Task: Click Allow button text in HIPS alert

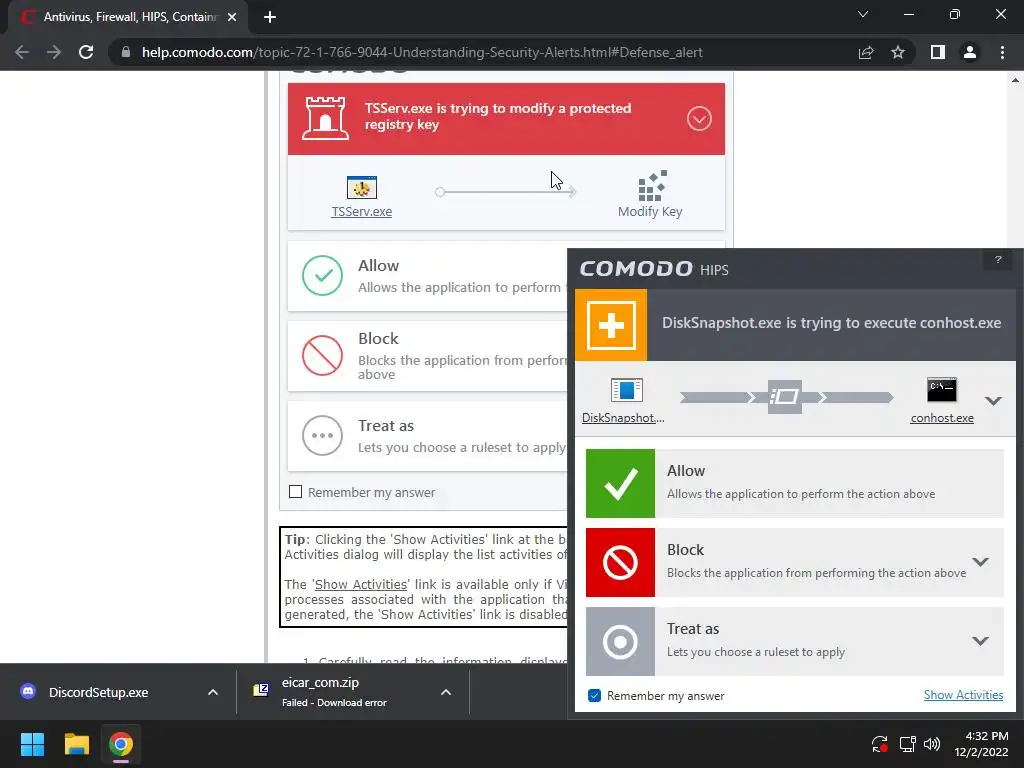Action: click(x=686, y=471)
